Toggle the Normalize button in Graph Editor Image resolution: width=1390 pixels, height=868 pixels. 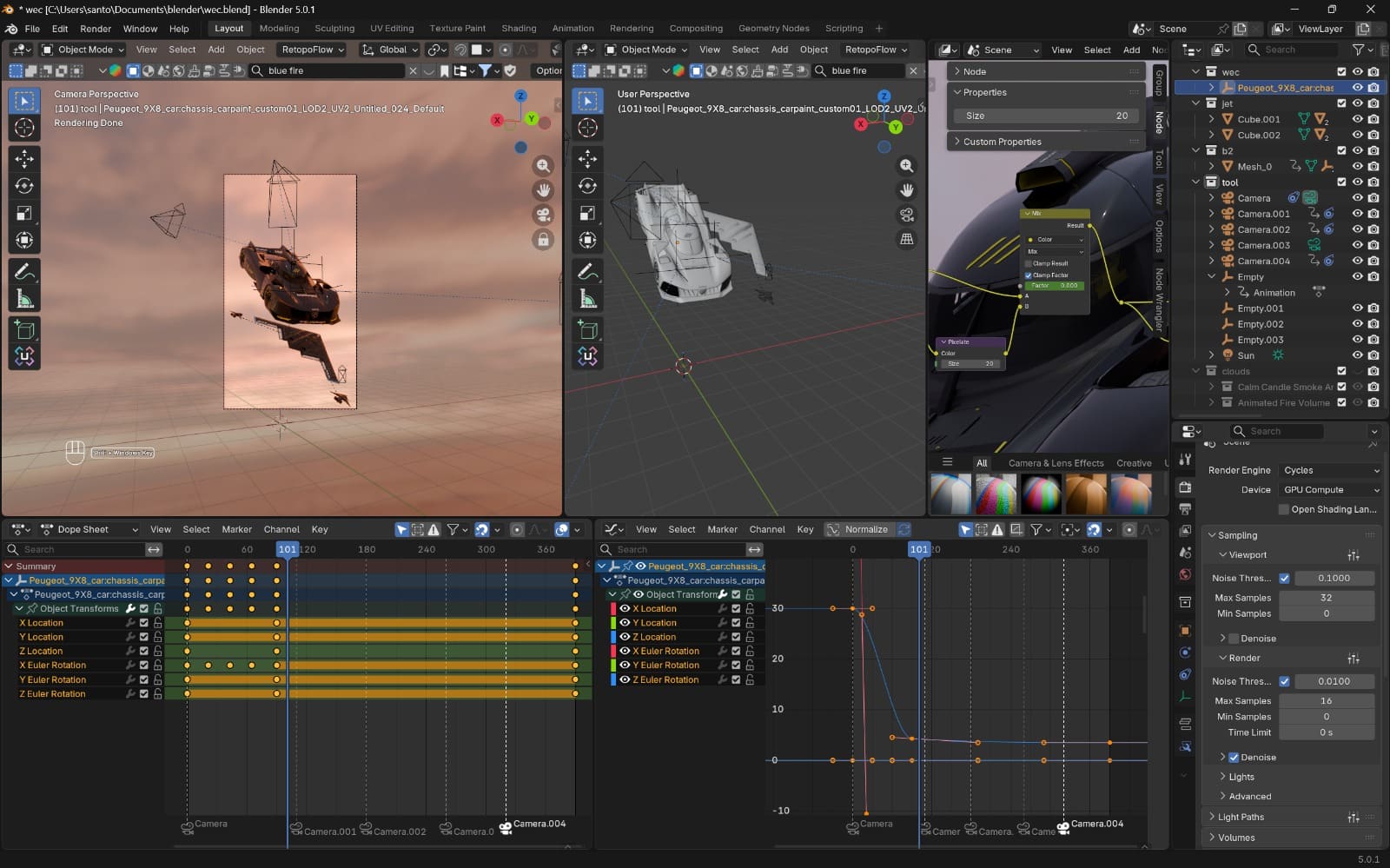(x=858, y=529)
